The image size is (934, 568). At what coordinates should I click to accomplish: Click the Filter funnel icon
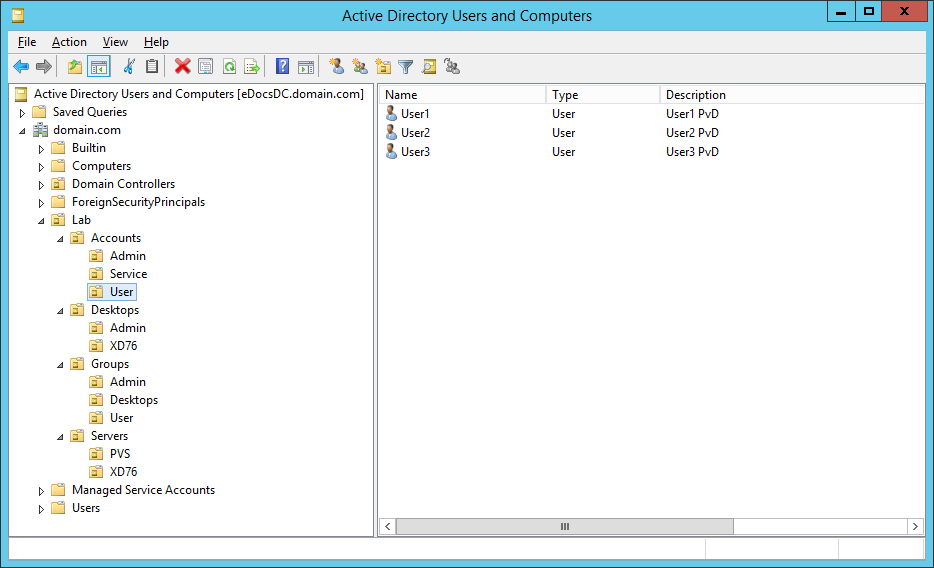[x=405, y=67]
